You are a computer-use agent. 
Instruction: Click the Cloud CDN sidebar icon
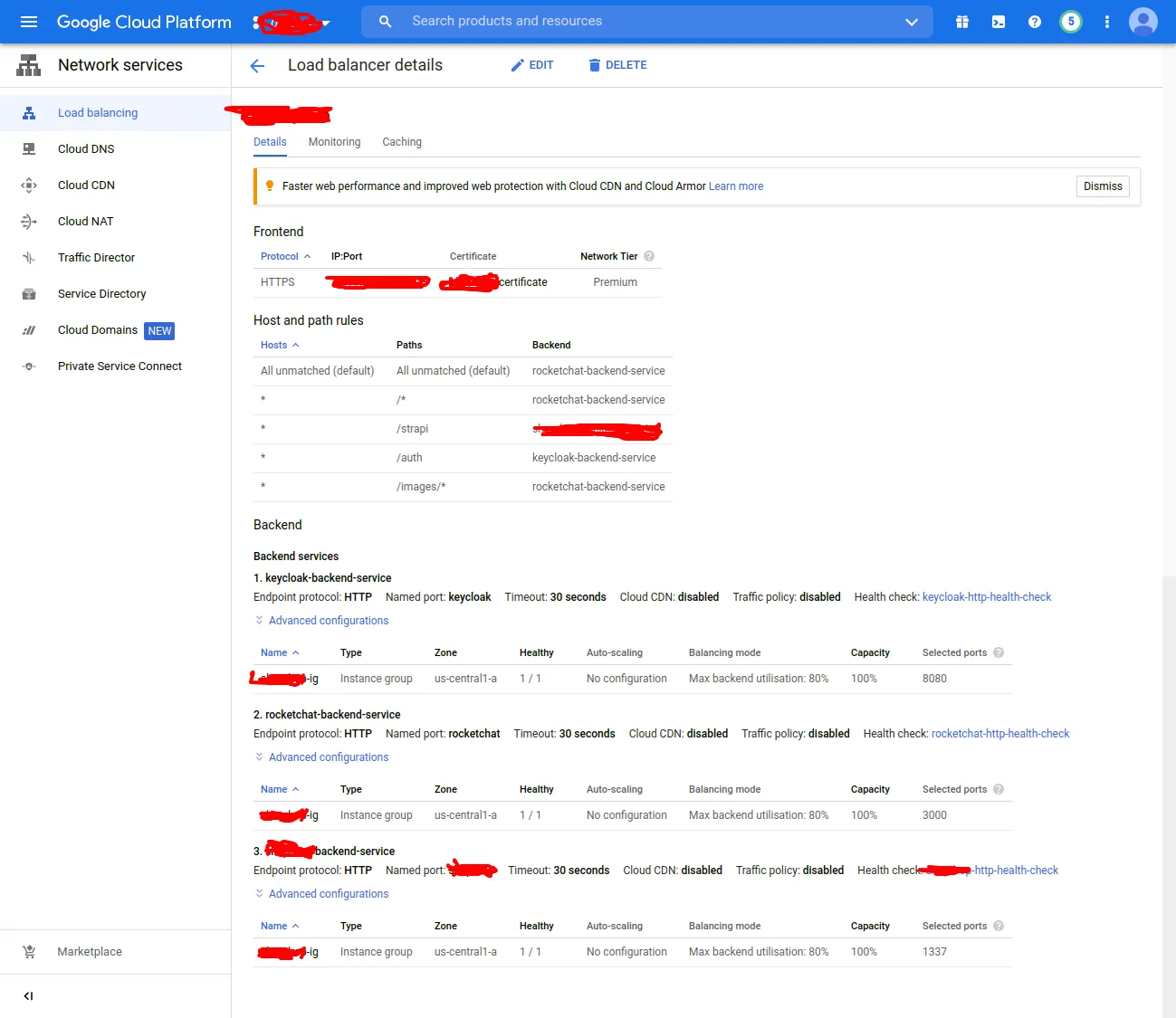point(29,186)
